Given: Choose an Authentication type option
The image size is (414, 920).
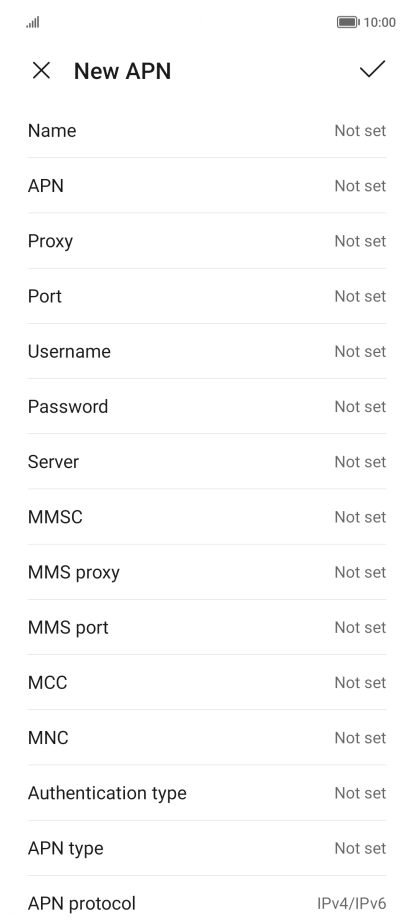Looking at the screenshot, I should coord(207,792).
